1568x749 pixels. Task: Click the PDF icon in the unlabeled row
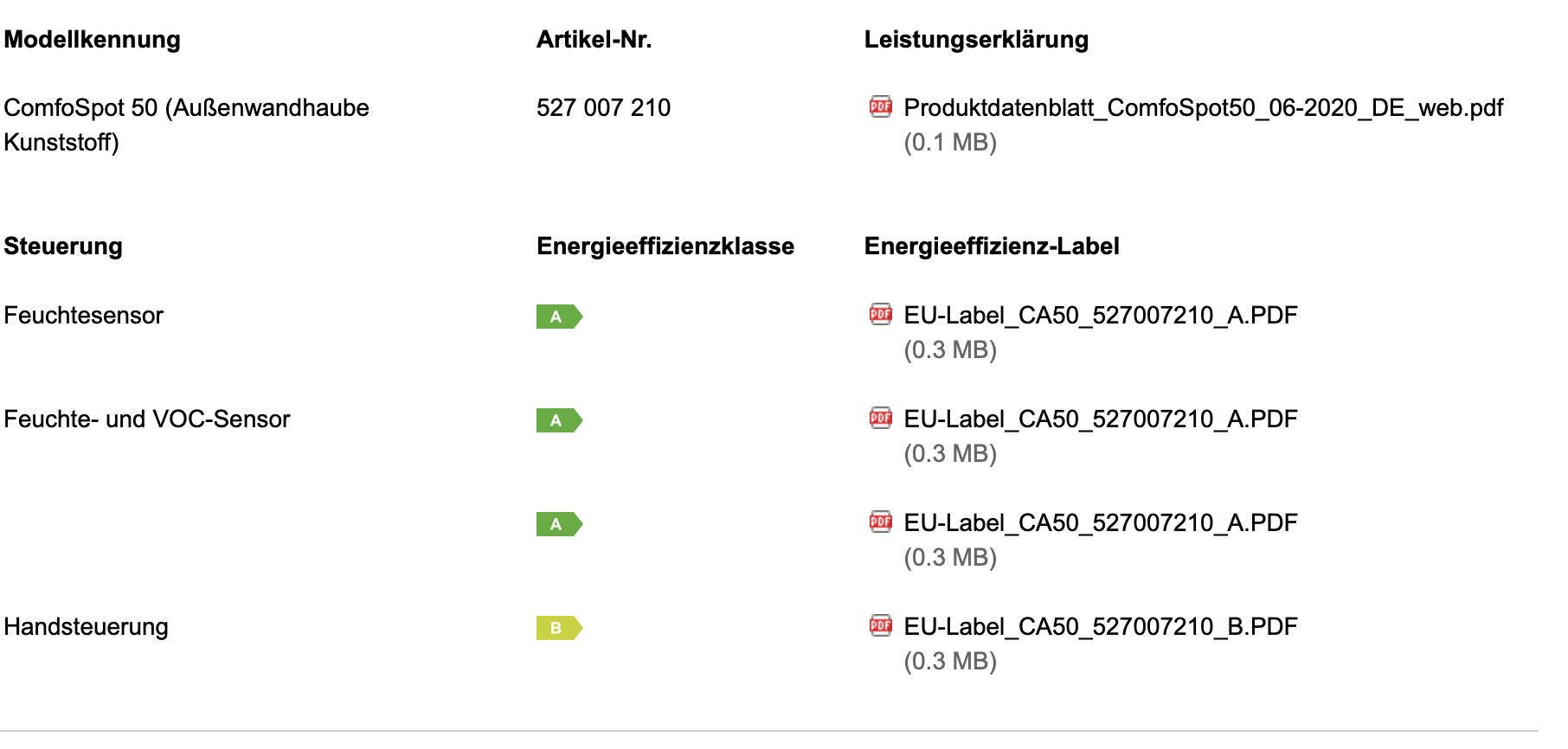[880, 522]
